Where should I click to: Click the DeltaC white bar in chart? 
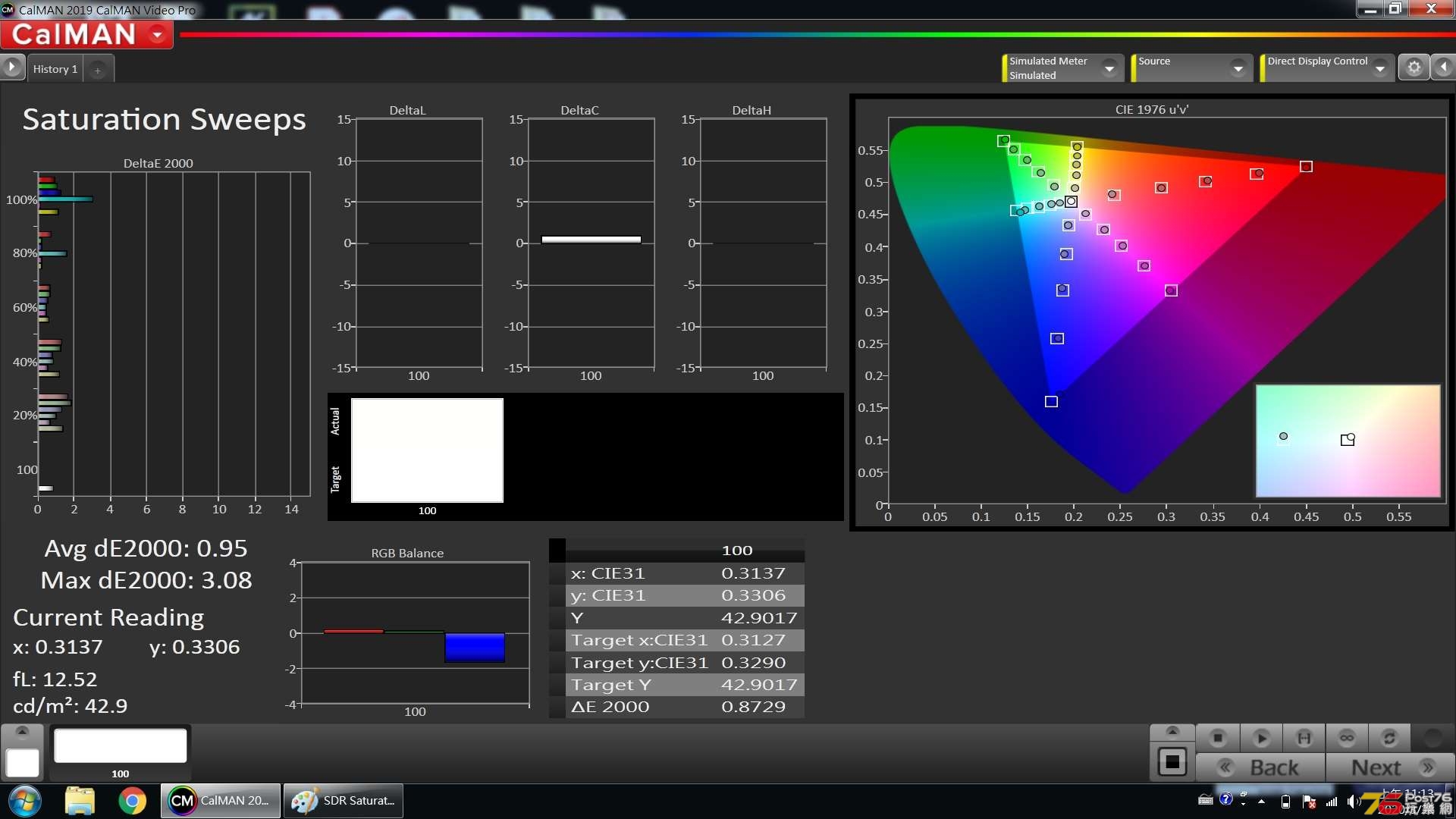pyautogui.click(x=591, y=240)
